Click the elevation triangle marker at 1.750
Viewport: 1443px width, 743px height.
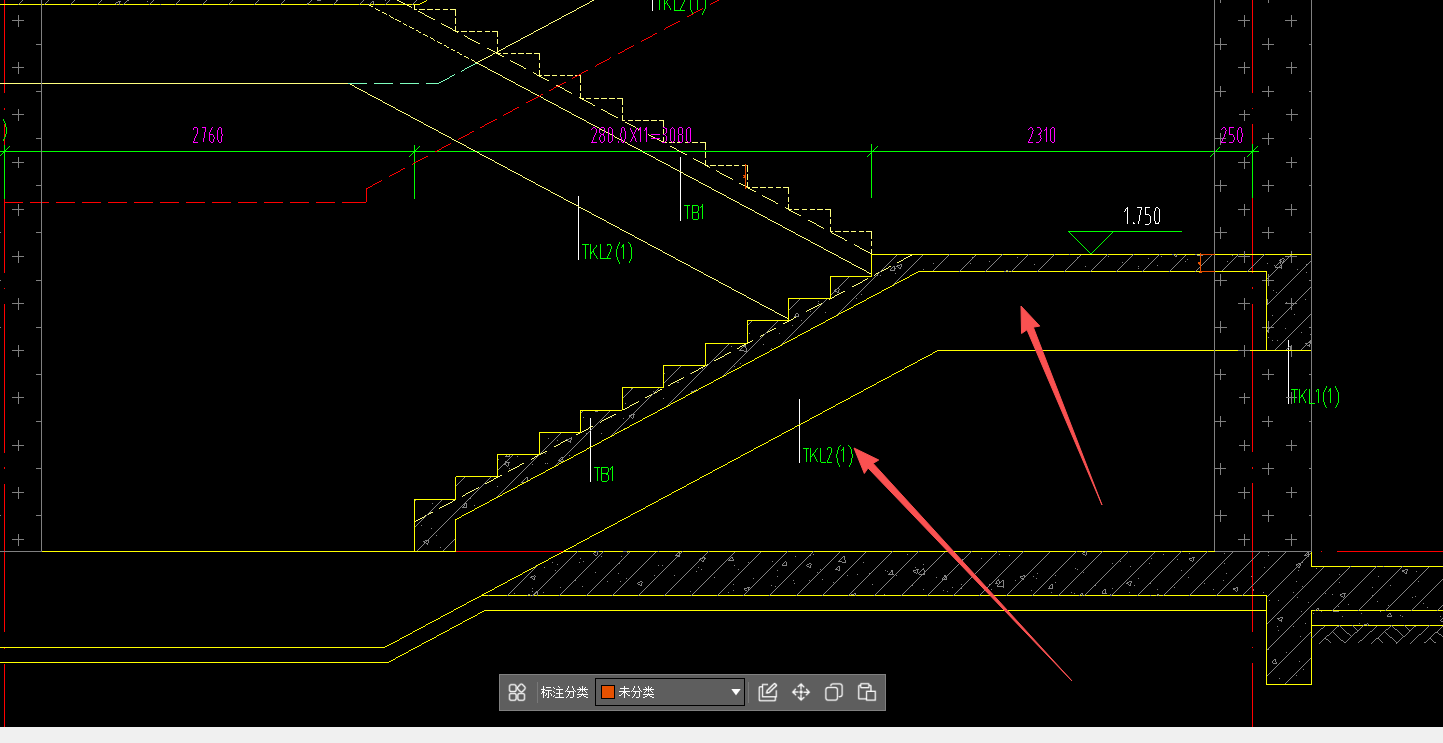click(x=1091, y=242)
